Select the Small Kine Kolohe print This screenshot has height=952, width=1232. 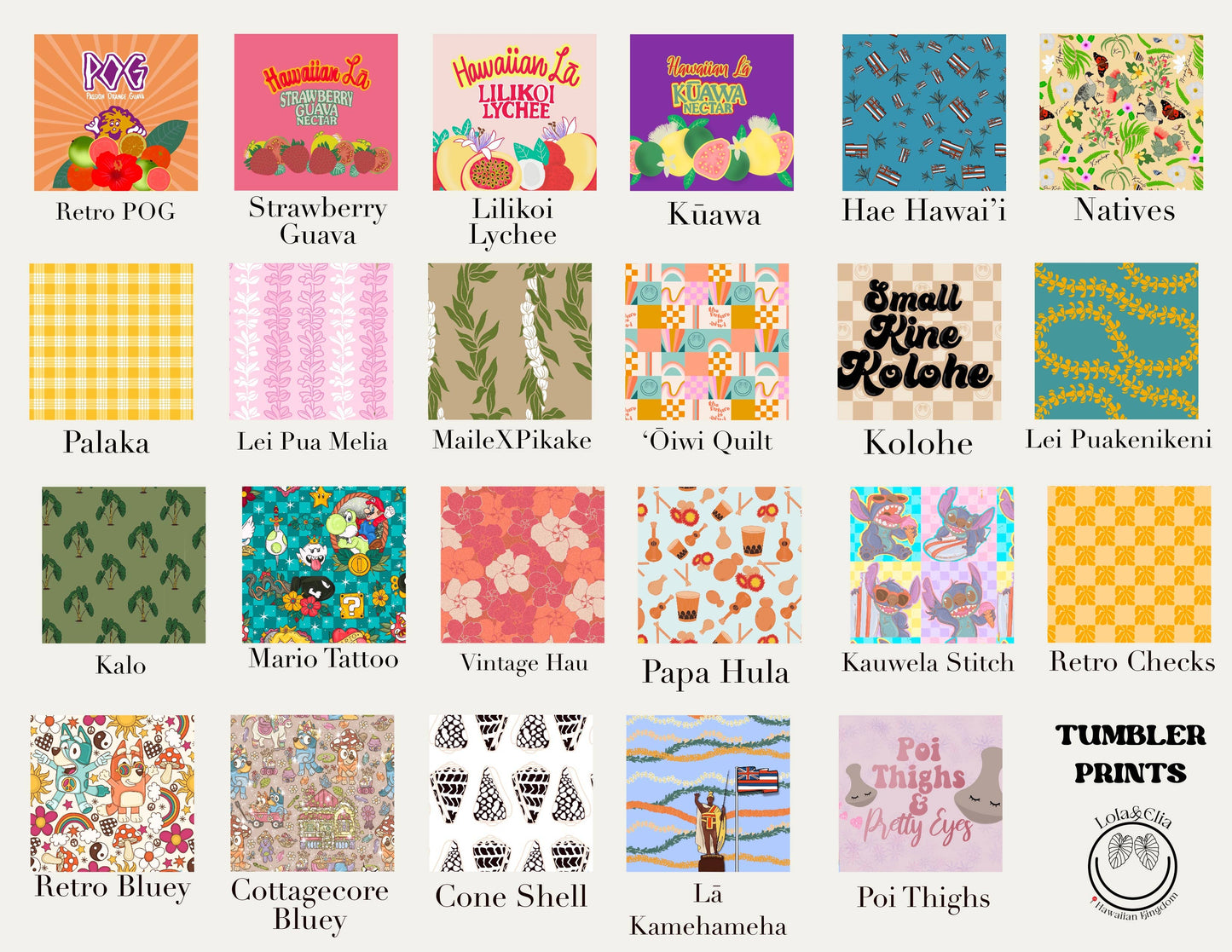point(919,342)
